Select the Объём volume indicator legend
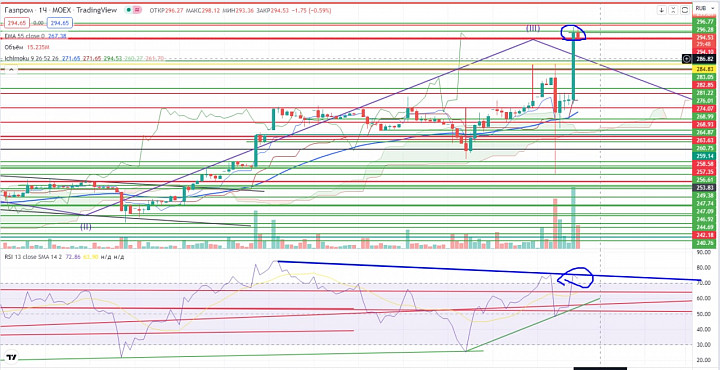The height and width of the screenshot is (370, 720). [x=27, y=47]
